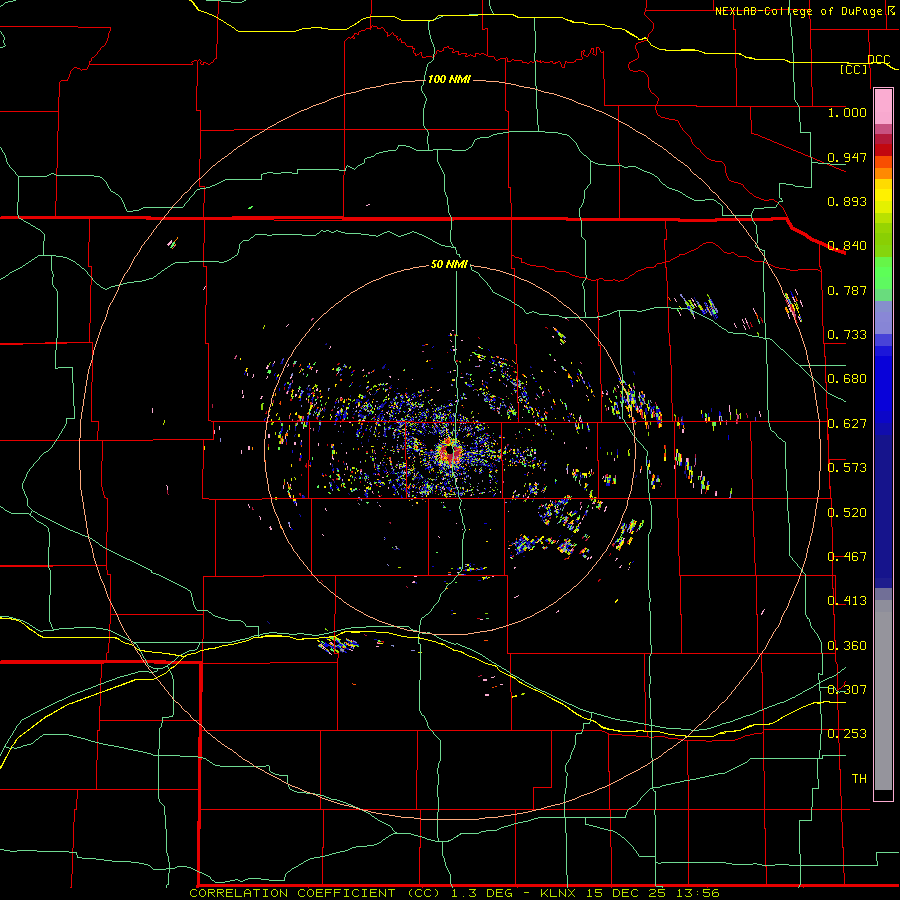Click the 0.360 scale value
Viewport: 900px width, 900px height.
click(847, 646)
